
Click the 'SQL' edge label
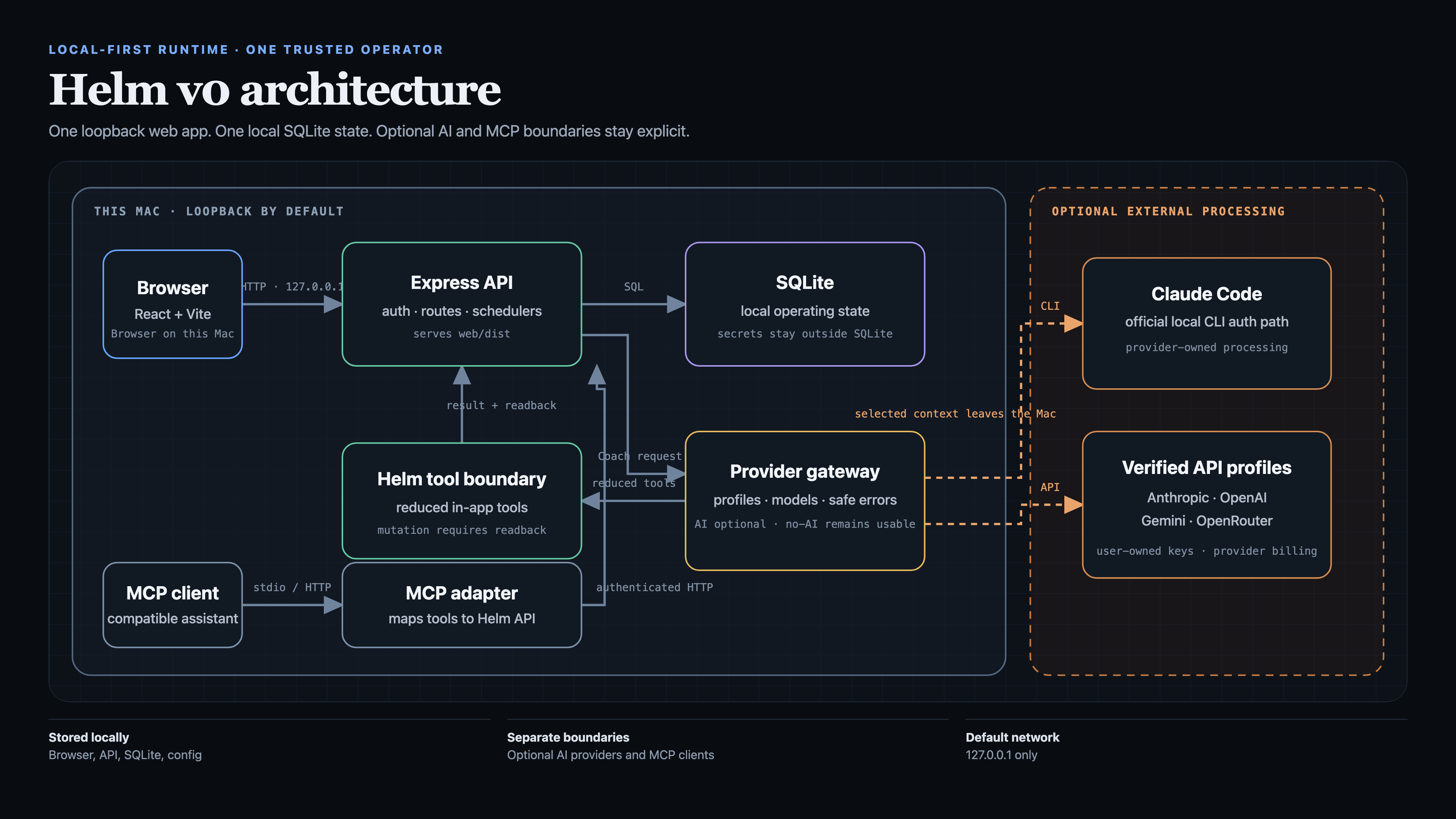(634, 287)
